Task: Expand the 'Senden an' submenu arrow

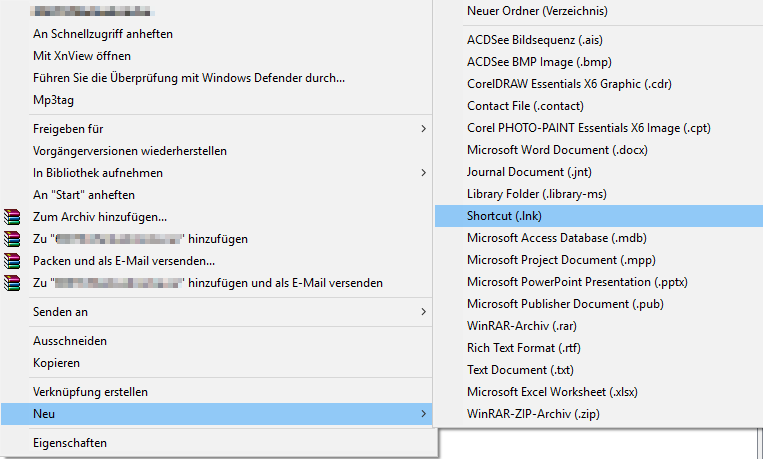Action: [423, 312]
